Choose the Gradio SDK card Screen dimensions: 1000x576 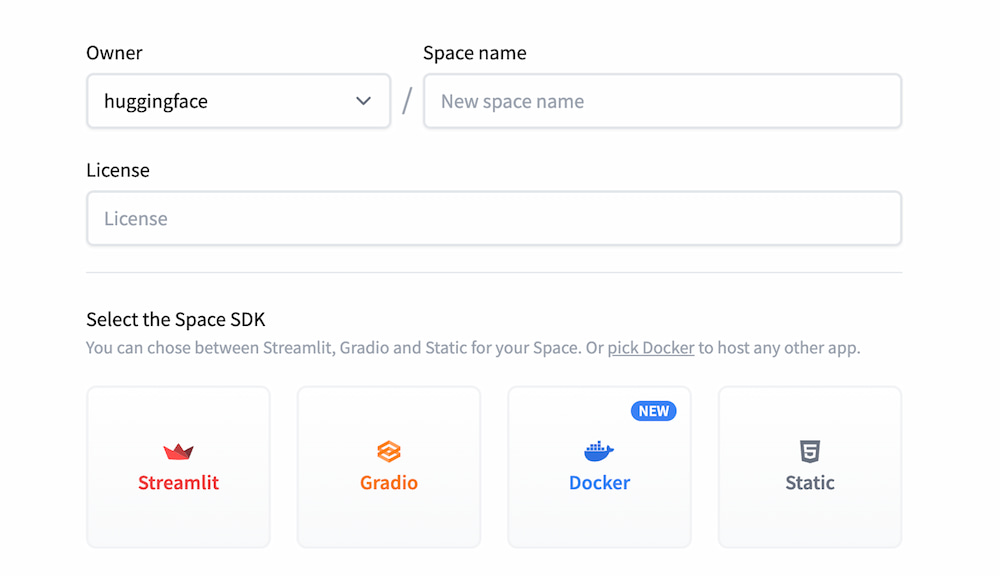pyautogui.click(x=388, y=467)
